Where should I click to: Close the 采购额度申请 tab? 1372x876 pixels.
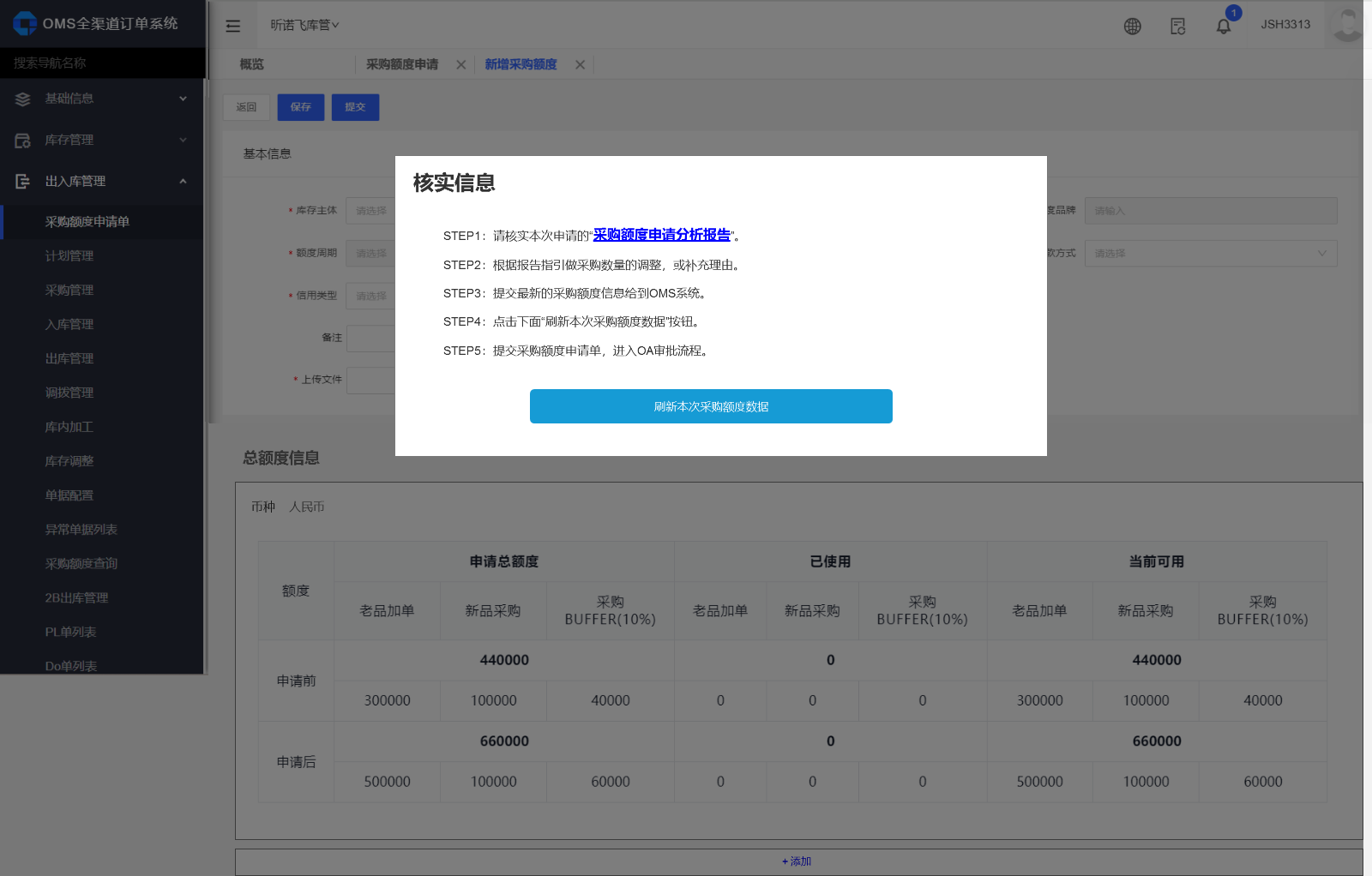(x=461, y=64)
